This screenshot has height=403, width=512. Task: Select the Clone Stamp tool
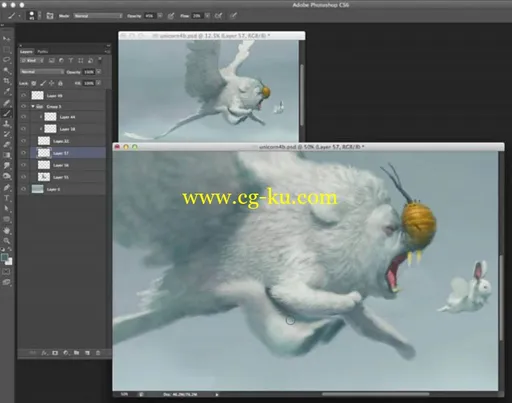(6, 124)
